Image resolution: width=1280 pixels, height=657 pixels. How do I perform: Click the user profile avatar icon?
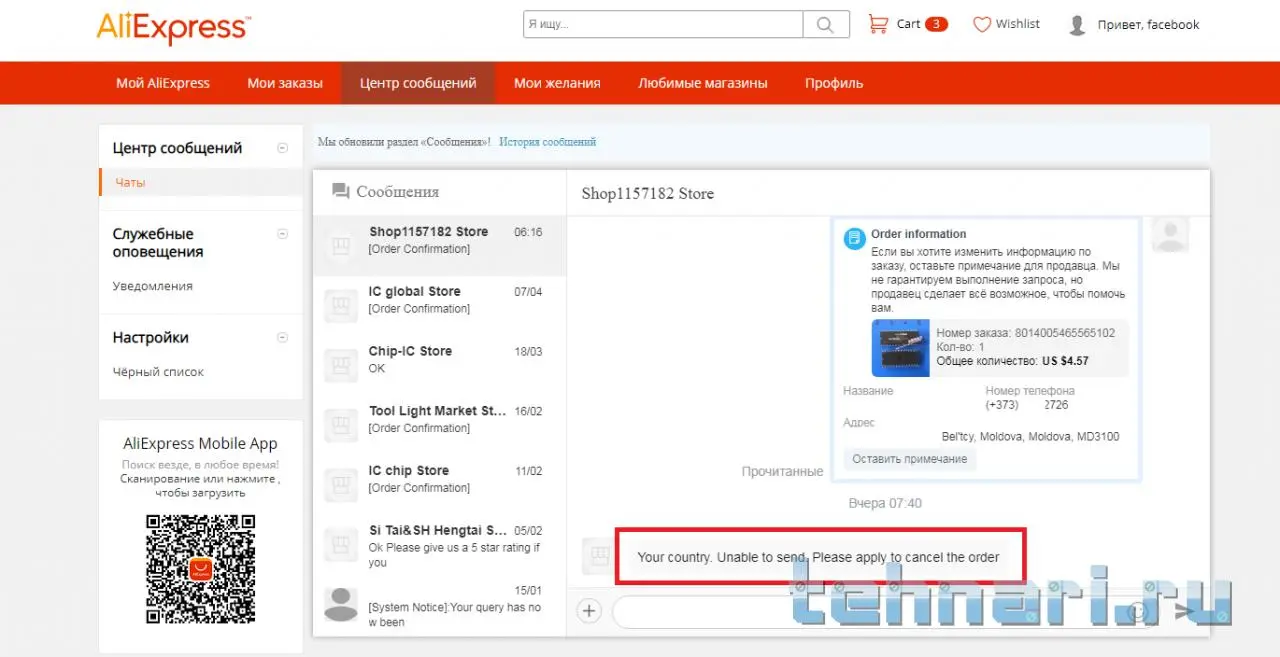click(x=1077, y=25)
